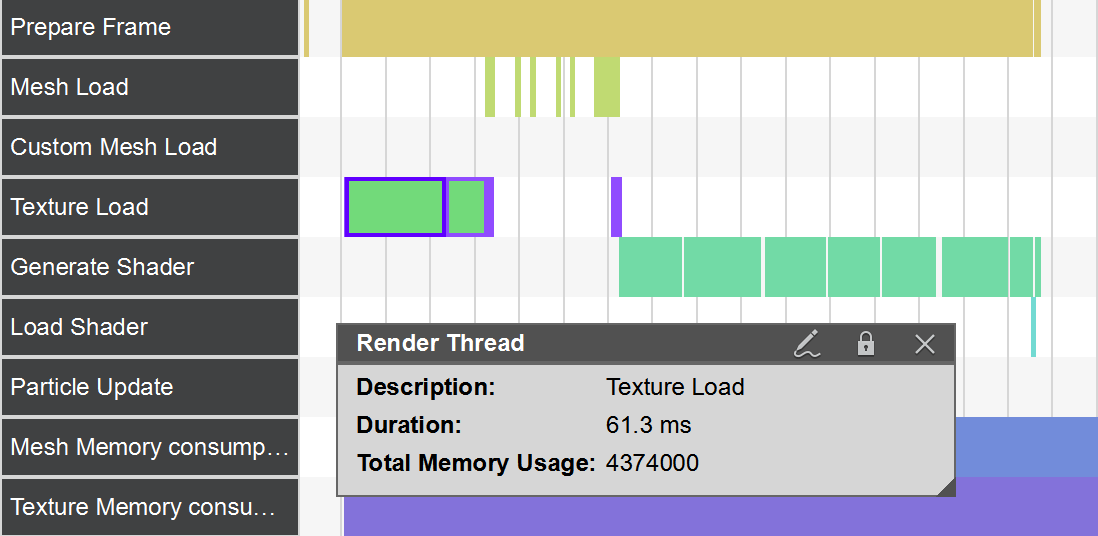Image resolution: width=1098 pixels, height=536 pixels.
Task: Select the Mesh Load row label
Action: [x=150, y=87]
